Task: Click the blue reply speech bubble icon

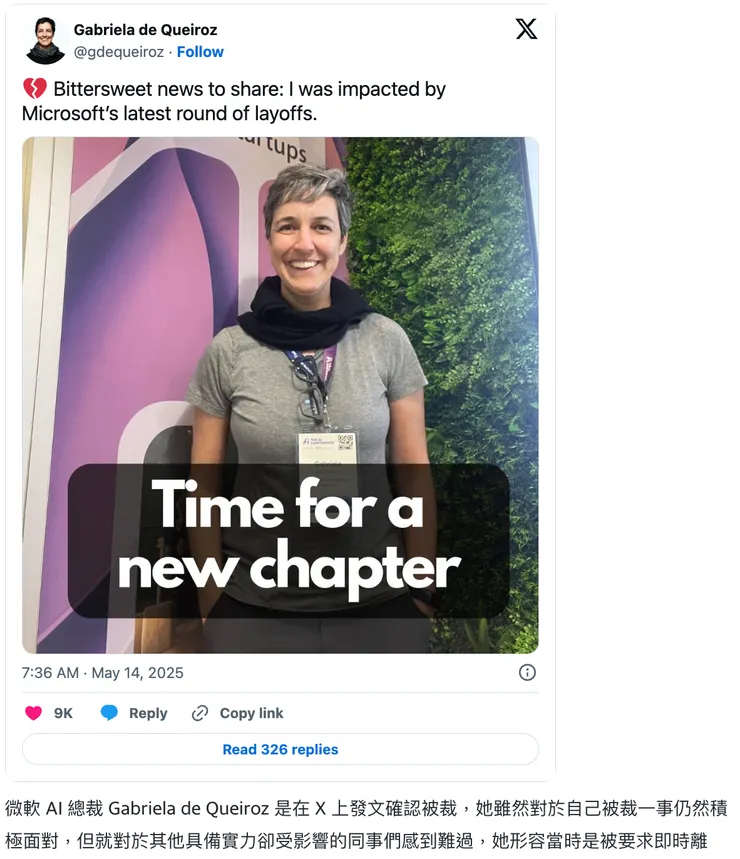Action: pos(109,713)
